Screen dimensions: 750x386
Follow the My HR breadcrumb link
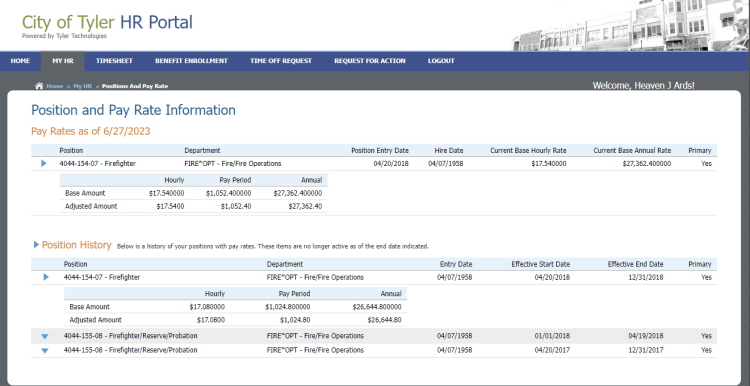(82, 86)
